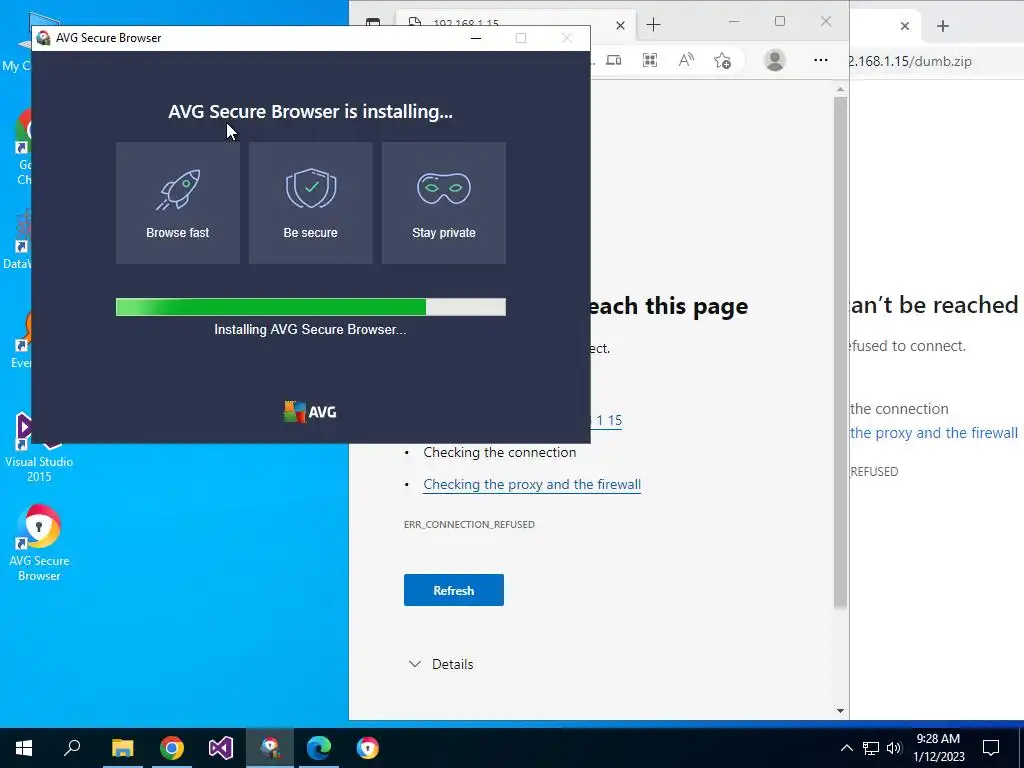The height and width of the screenshot is (768, 1024).
Task: Open Checking the proxy and the firewall link
Action: click(532, 485)
